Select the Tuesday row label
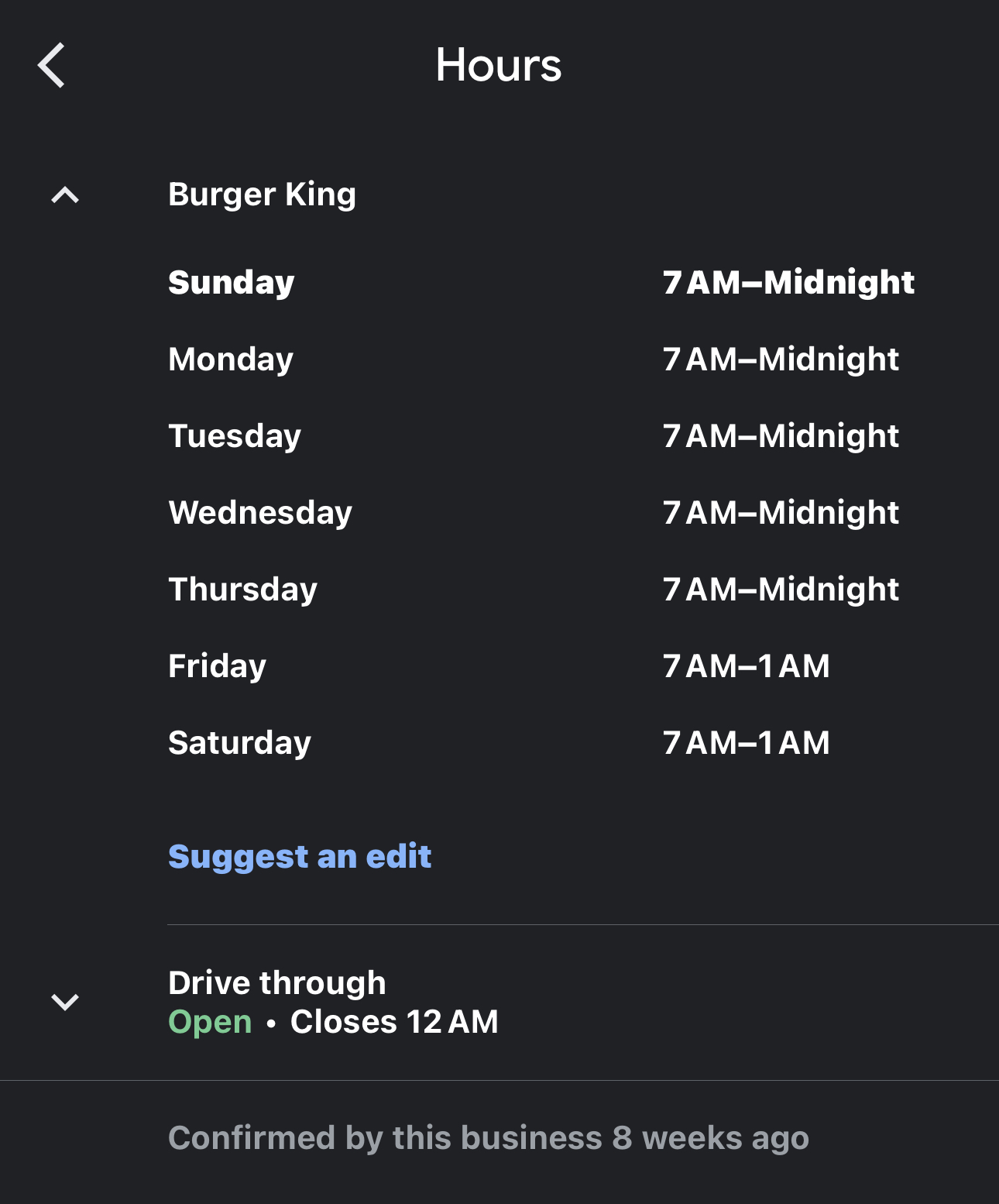This screenshot has height=1204, width=999. coord(235,436)
